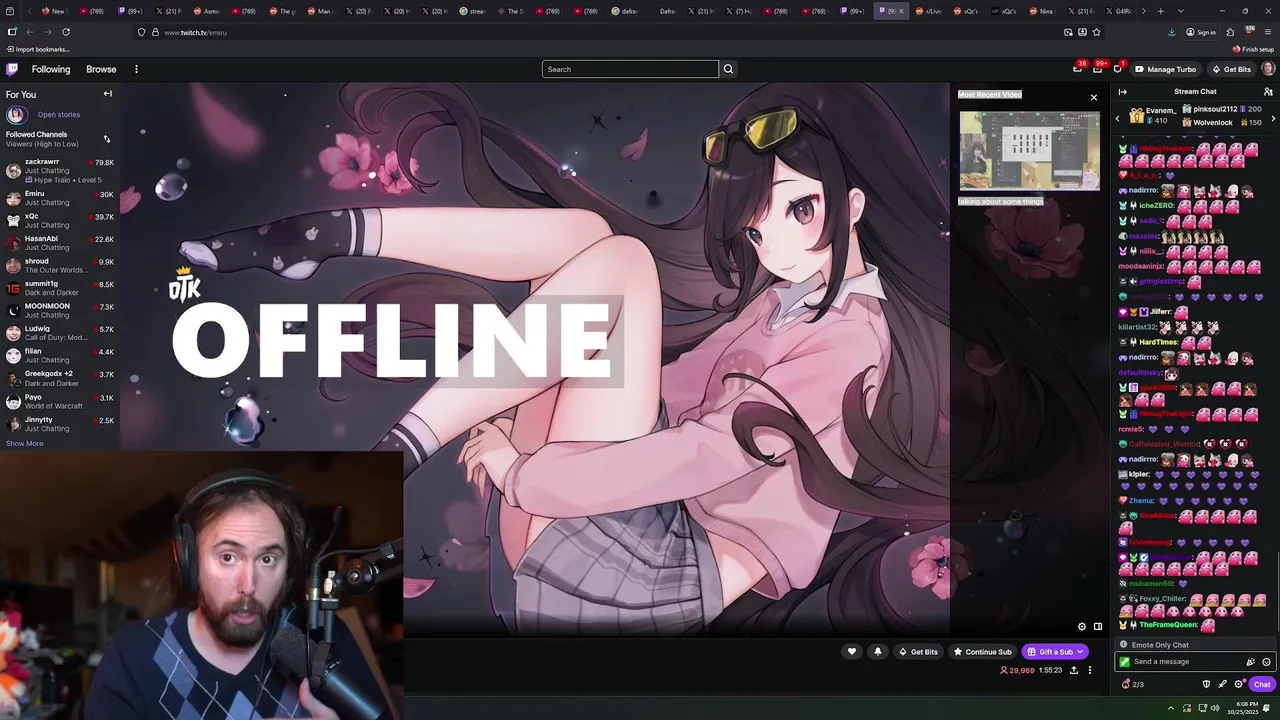Open the most recent video thumbnail
This screenshot has height=720, width=1280.
point(1029,150)
